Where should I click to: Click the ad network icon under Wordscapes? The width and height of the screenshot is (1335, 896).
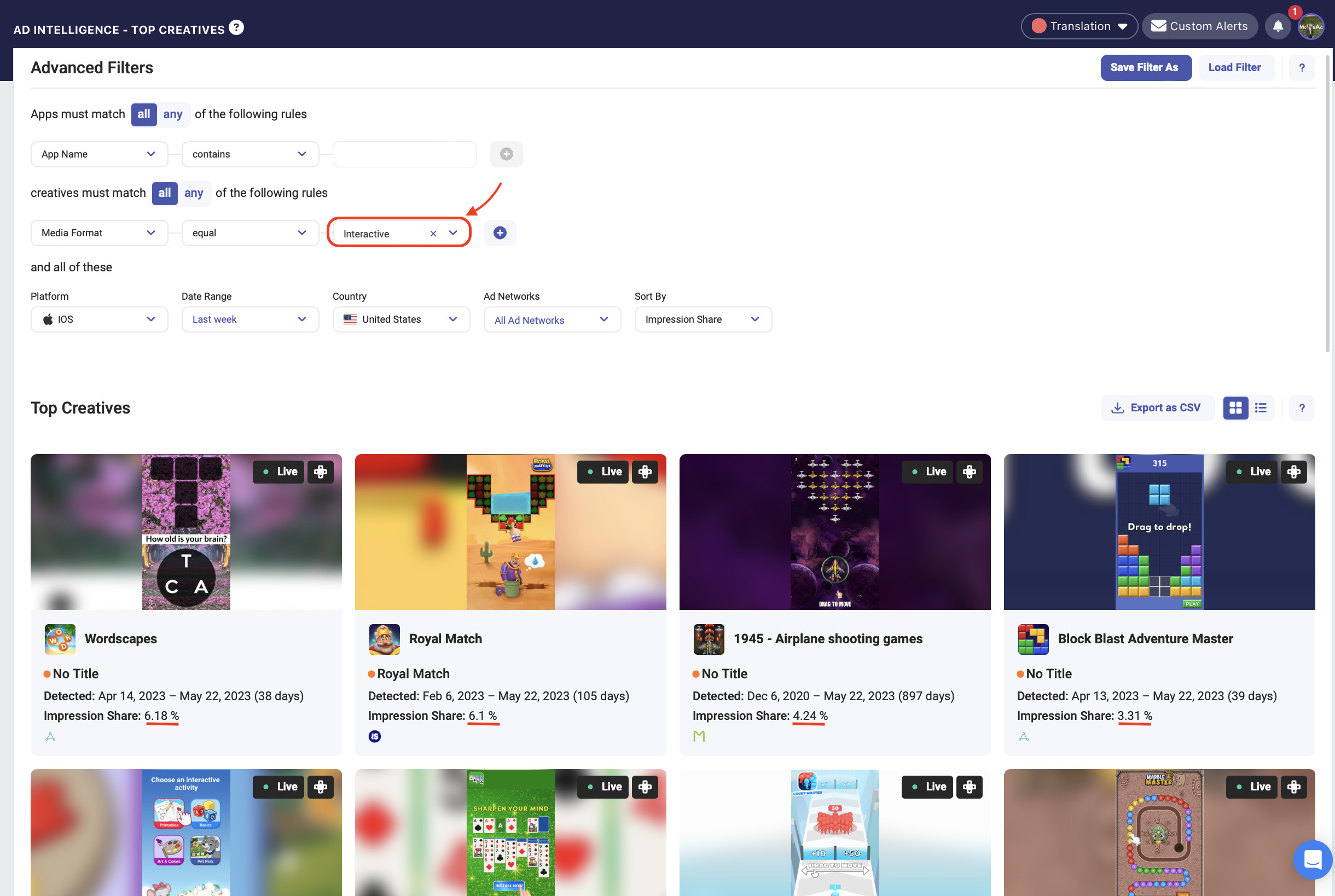(50, 736)
